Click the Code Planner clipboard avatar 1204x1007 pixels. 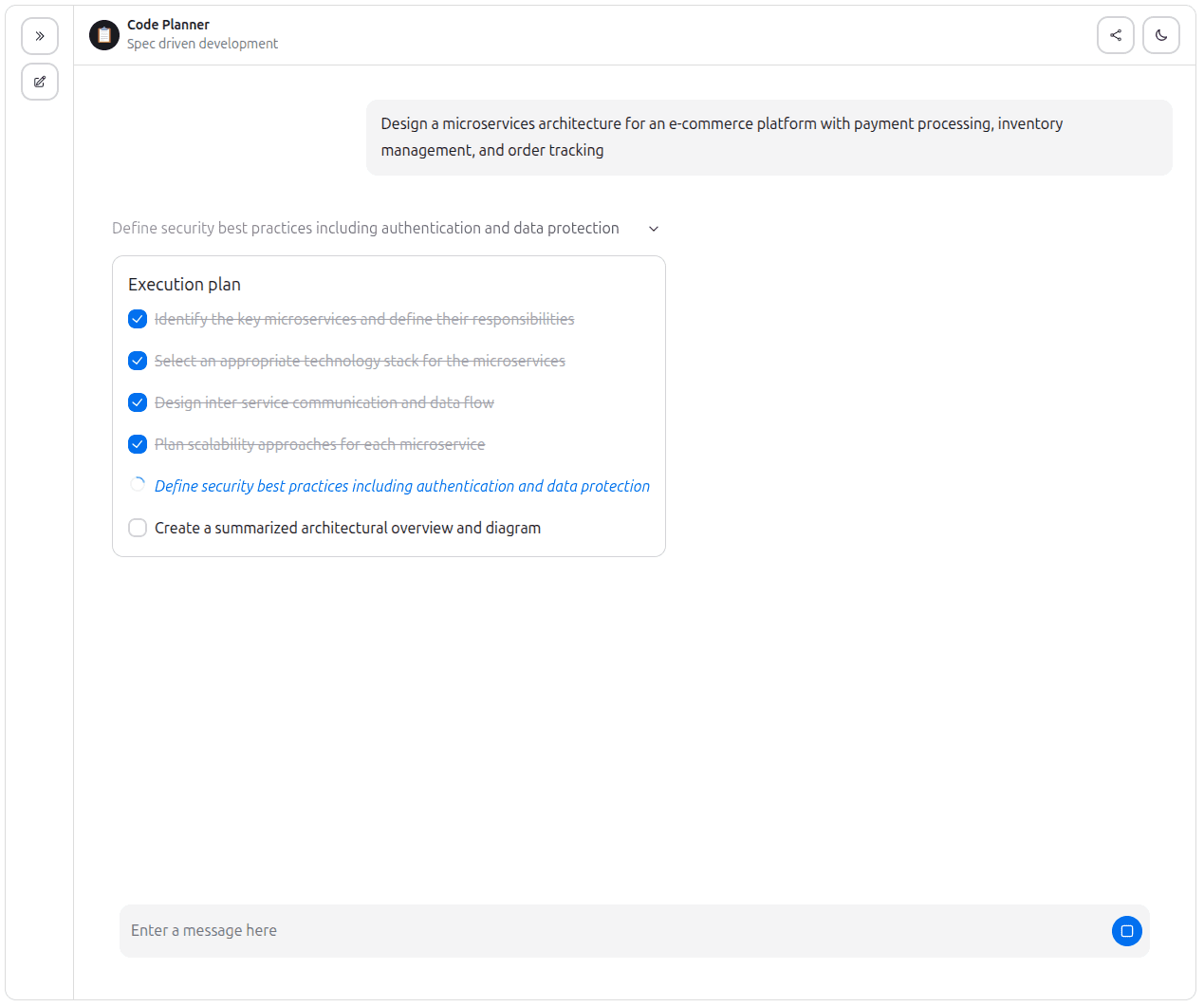104,35
